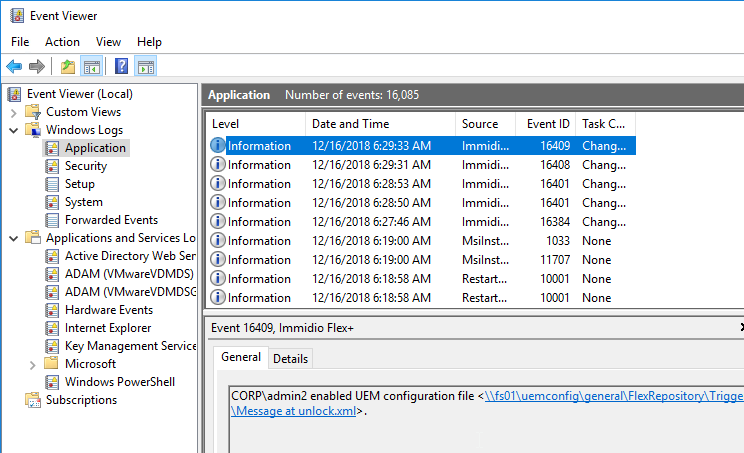744x453 pixels.
Task: Select event at 12/16/2018 6:28:50 AM
Action: click(x=421, y=203)
